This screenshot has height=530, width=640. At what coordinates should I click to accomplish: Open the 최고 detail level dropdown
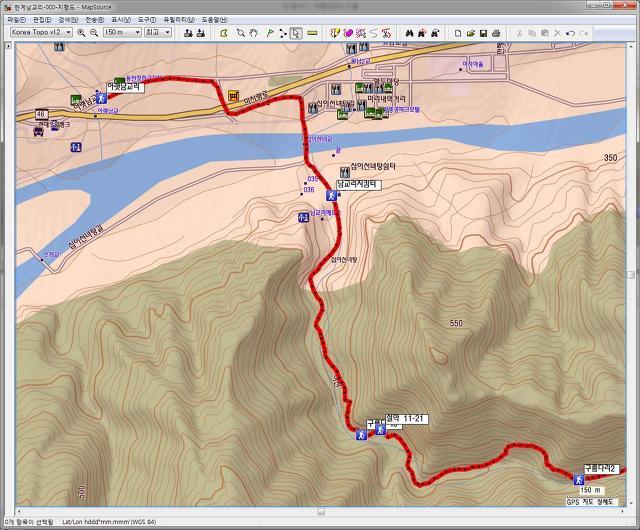[x=158, y=32]
